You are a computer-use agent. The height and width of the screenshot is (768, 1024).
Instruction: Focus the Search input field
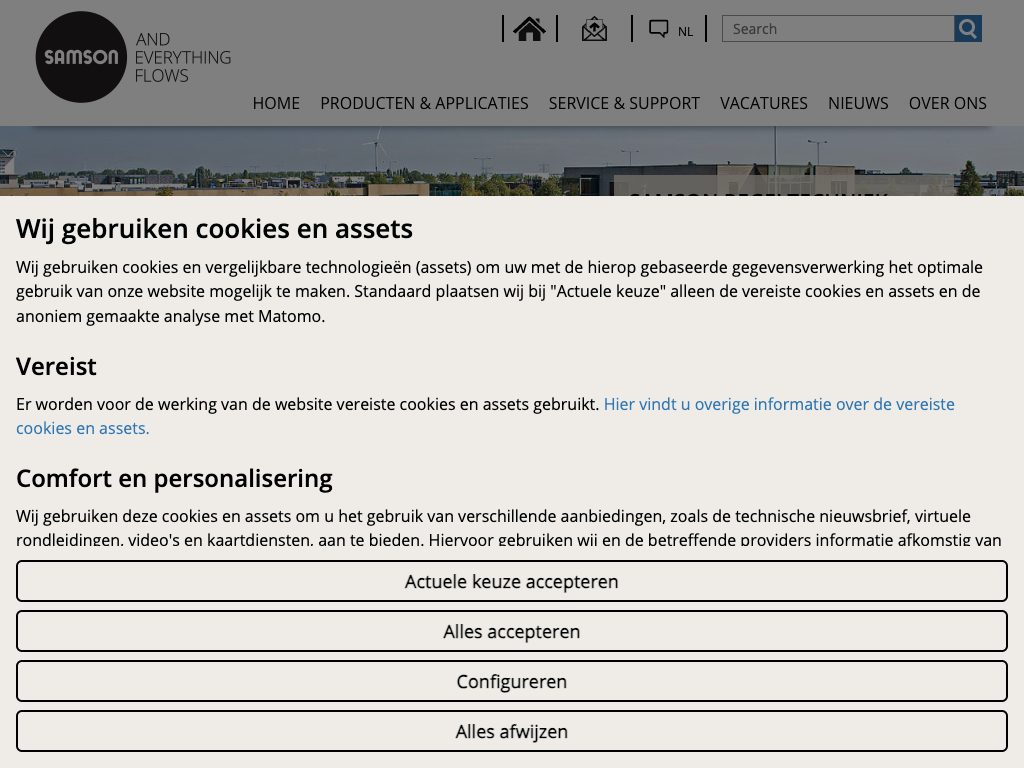pos(837,29)
